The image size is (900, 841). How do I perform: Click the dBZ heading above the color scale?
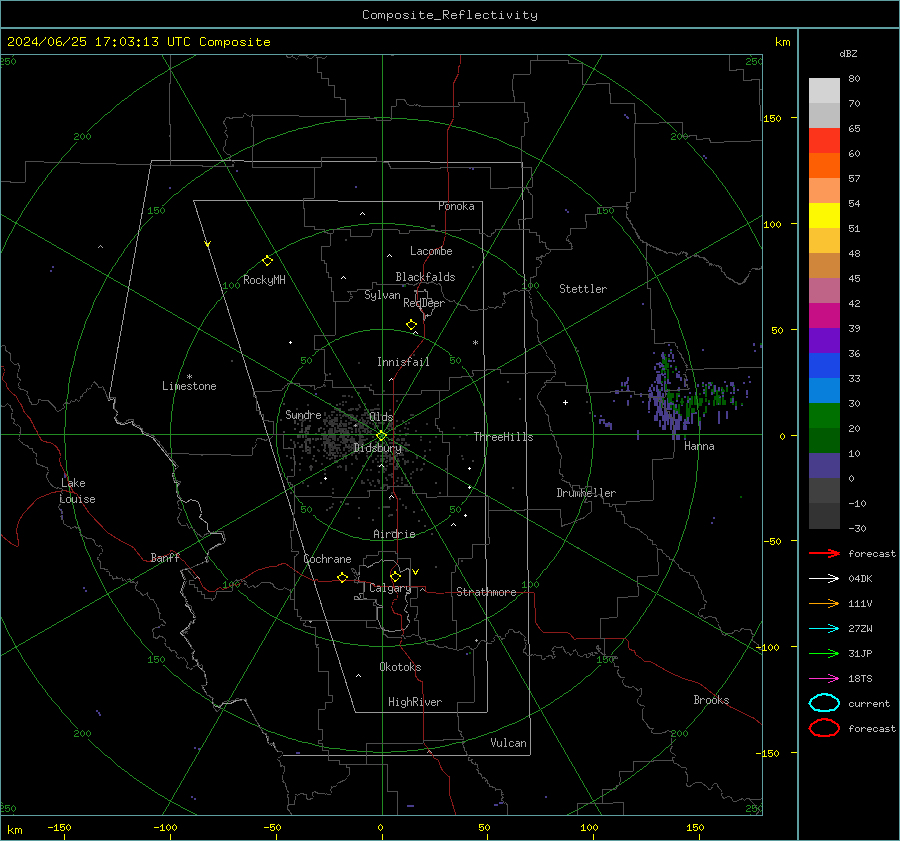tap(848, 53)
